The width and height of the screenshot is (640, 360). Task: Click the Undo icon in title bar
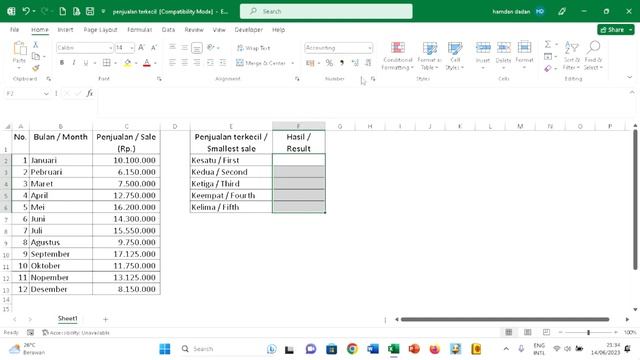(26, 11)
